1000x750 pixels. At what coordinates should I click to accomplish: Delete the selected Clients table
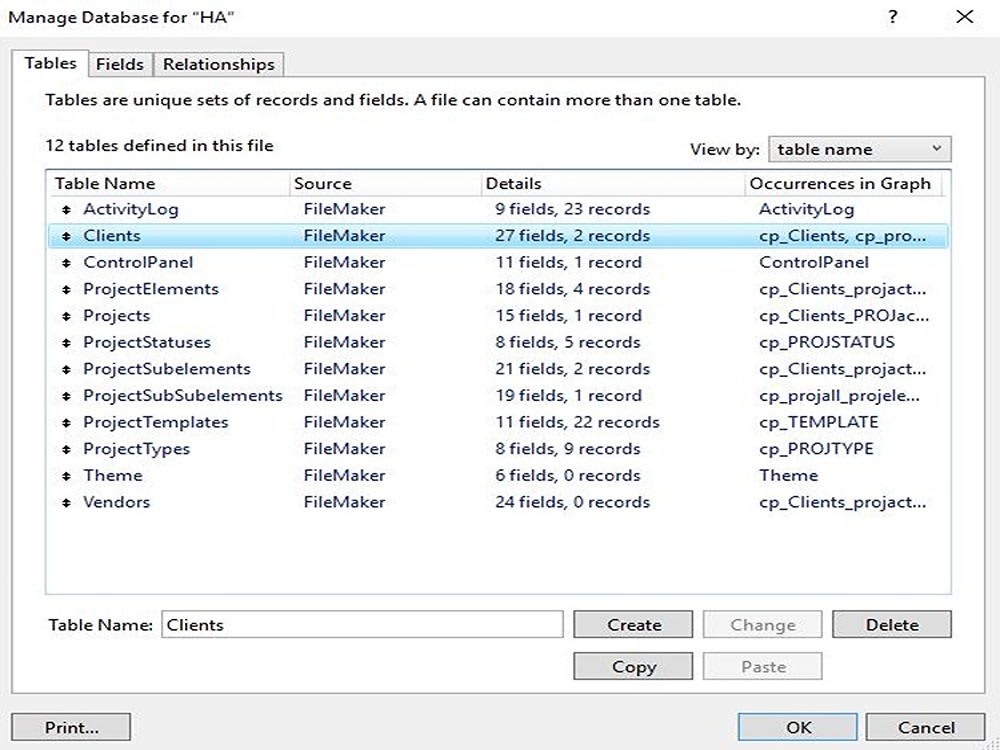point(891,624)
